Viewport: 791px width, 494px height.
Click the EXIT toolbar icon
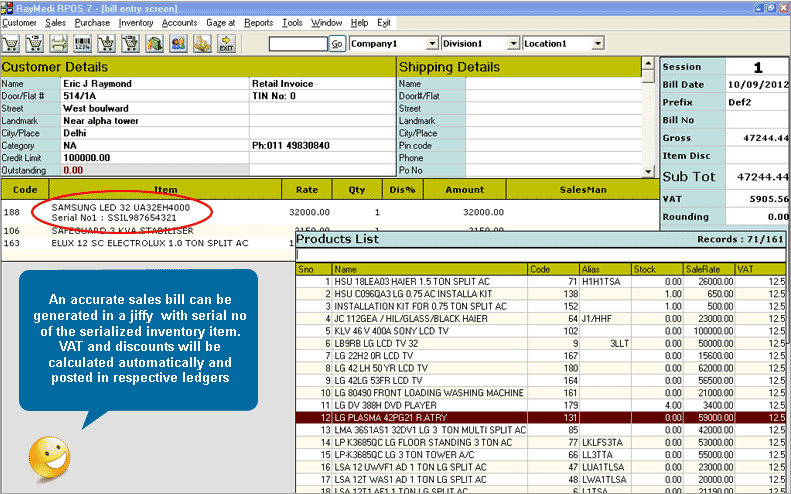coord(227,43)
